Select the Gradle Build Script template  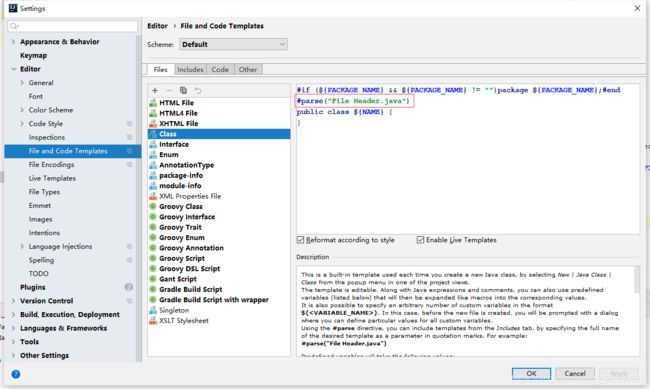tap(191, 289)
